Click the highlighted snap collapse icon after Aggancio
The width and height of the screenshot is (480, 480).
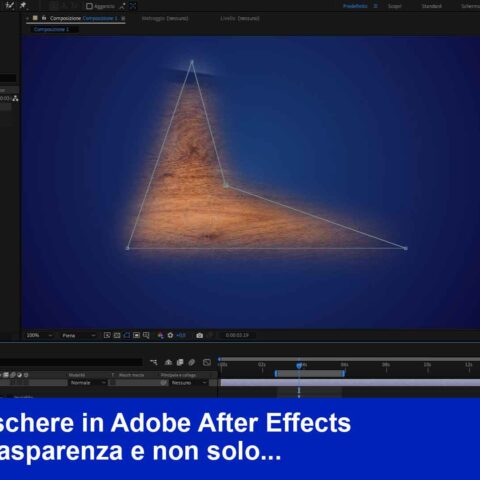pos(133,6)
